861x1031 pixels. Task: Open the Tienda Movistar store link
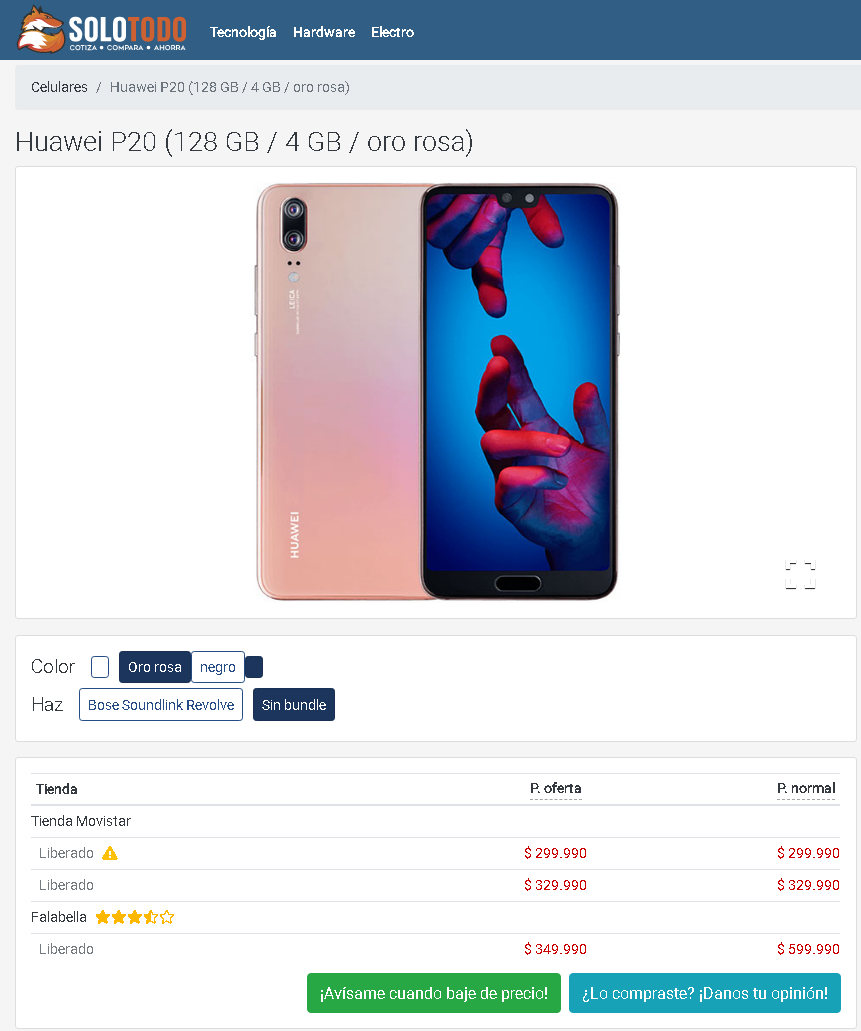81,821
